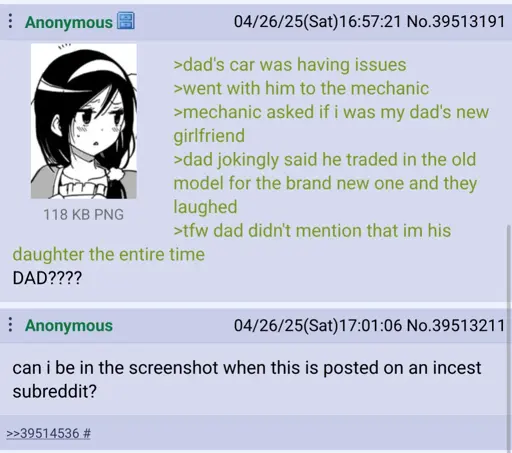Screen dimensions: 512x453
Task: Click the vertical scrollbar on the right edge
Action: [x=508, y=337]
